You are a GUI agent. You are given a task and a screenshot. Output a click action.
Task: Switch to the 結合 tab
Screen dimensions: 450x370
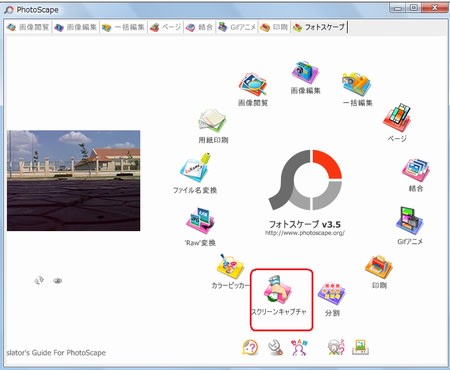click(x=199, y=27)
